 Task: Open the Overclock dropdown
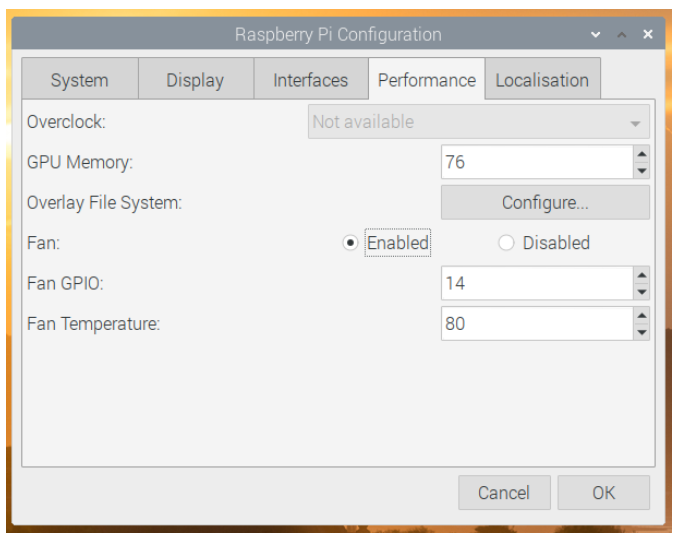[479, 122]
